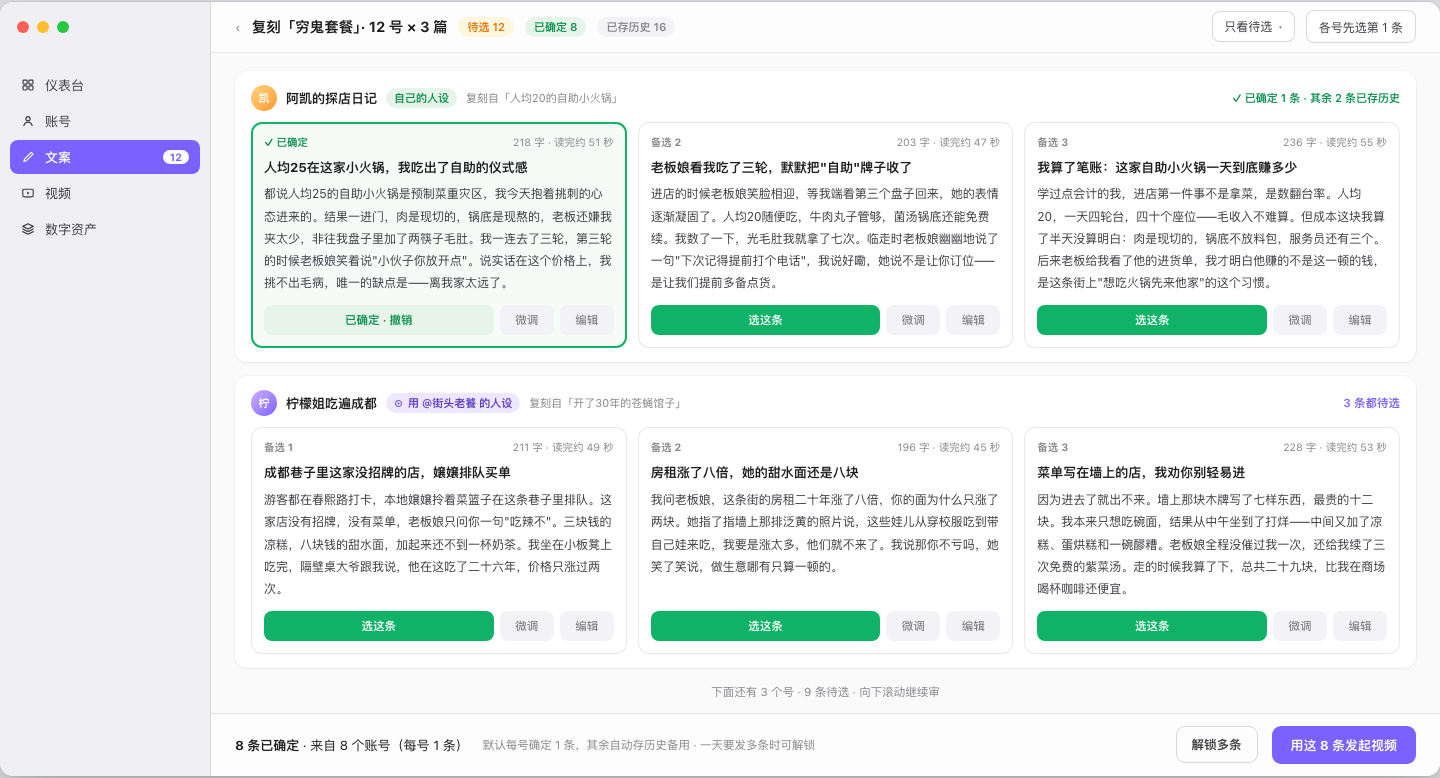
Task: Click 用这 8 条发起视频 button
Action: tap(1344, 745)
